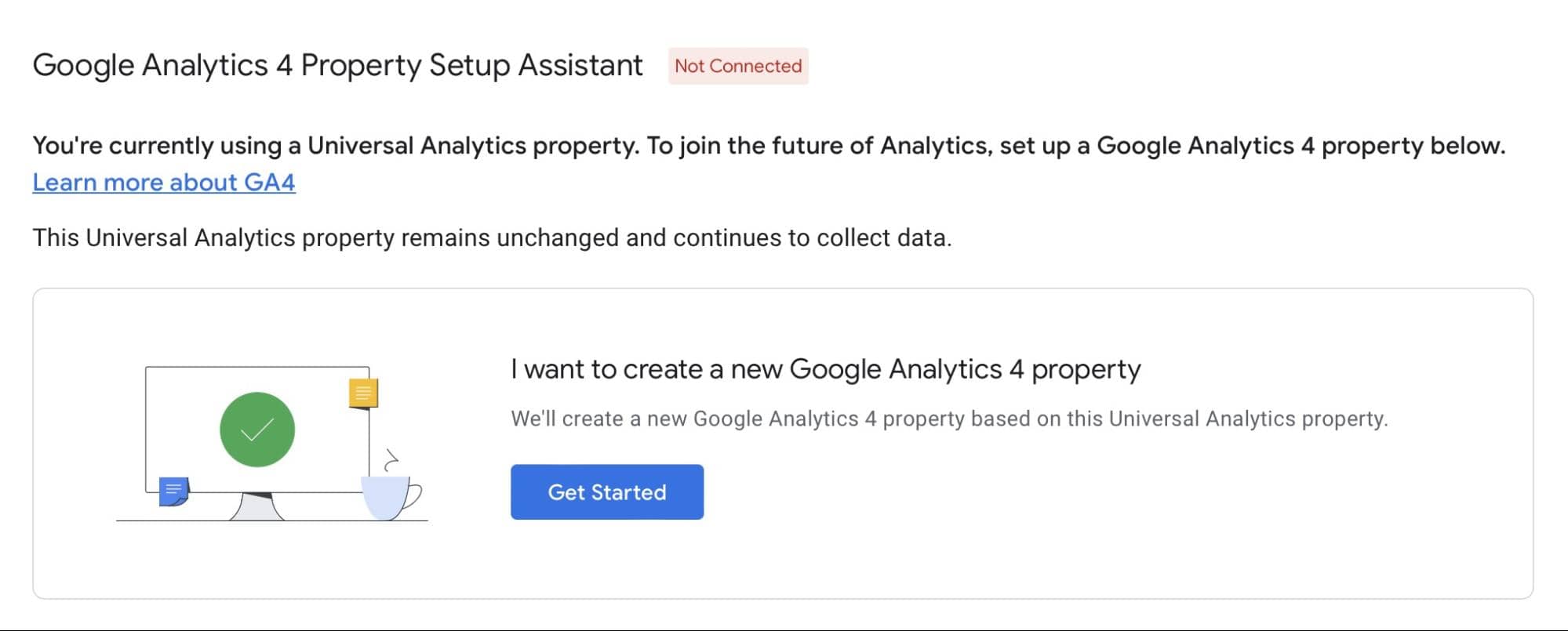Select the Universal Analytics description sentence
This screenshot has height=631, width=1568.
click(x=769, y=145)
